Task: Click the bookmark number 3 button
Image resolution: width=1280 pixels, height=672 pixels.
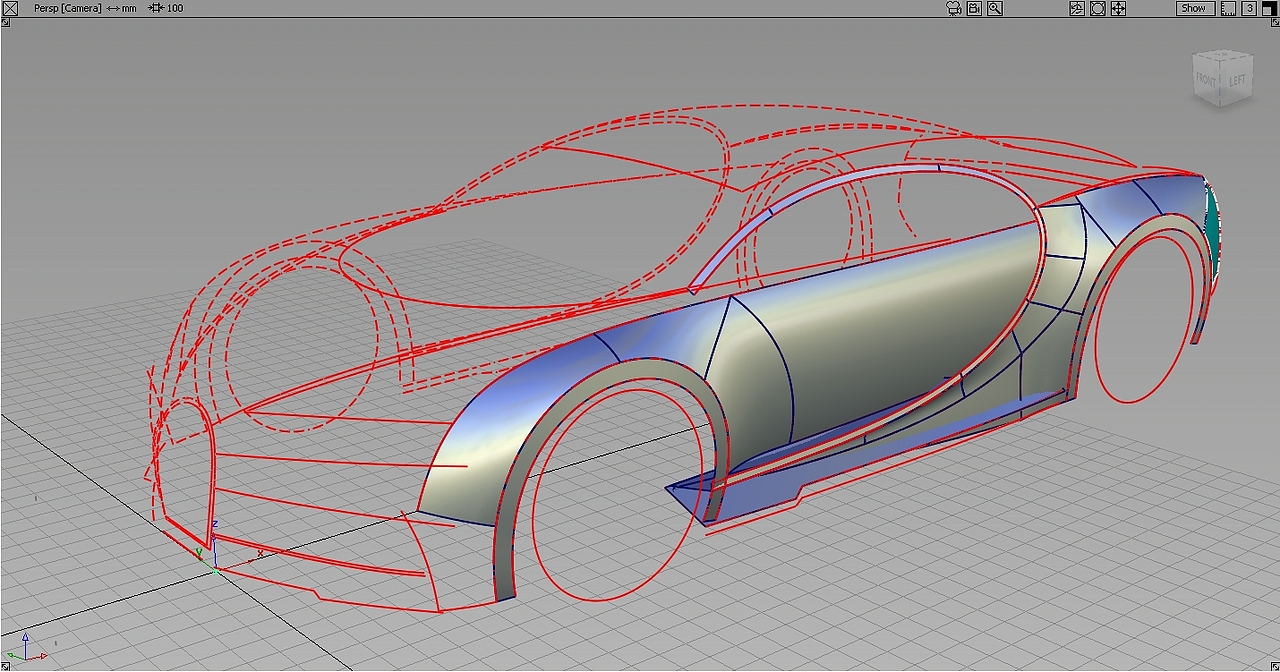Action: coord(1249,8)
